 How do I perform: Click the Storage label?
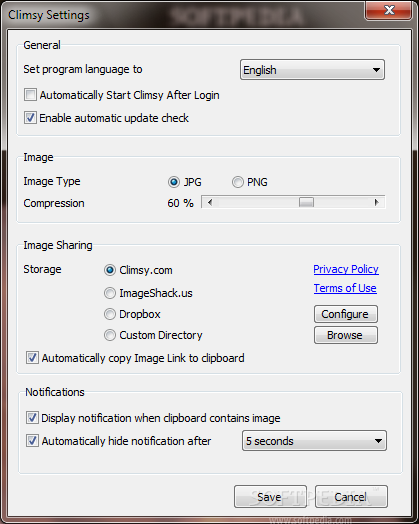click(42, 269)
